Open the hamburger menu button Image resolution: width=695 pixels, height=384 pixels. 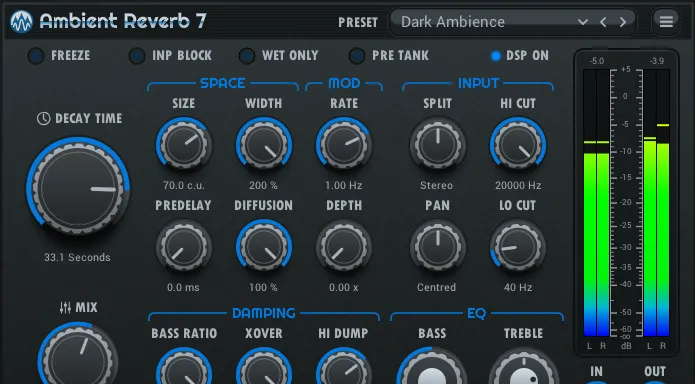[x=666, y=21]
